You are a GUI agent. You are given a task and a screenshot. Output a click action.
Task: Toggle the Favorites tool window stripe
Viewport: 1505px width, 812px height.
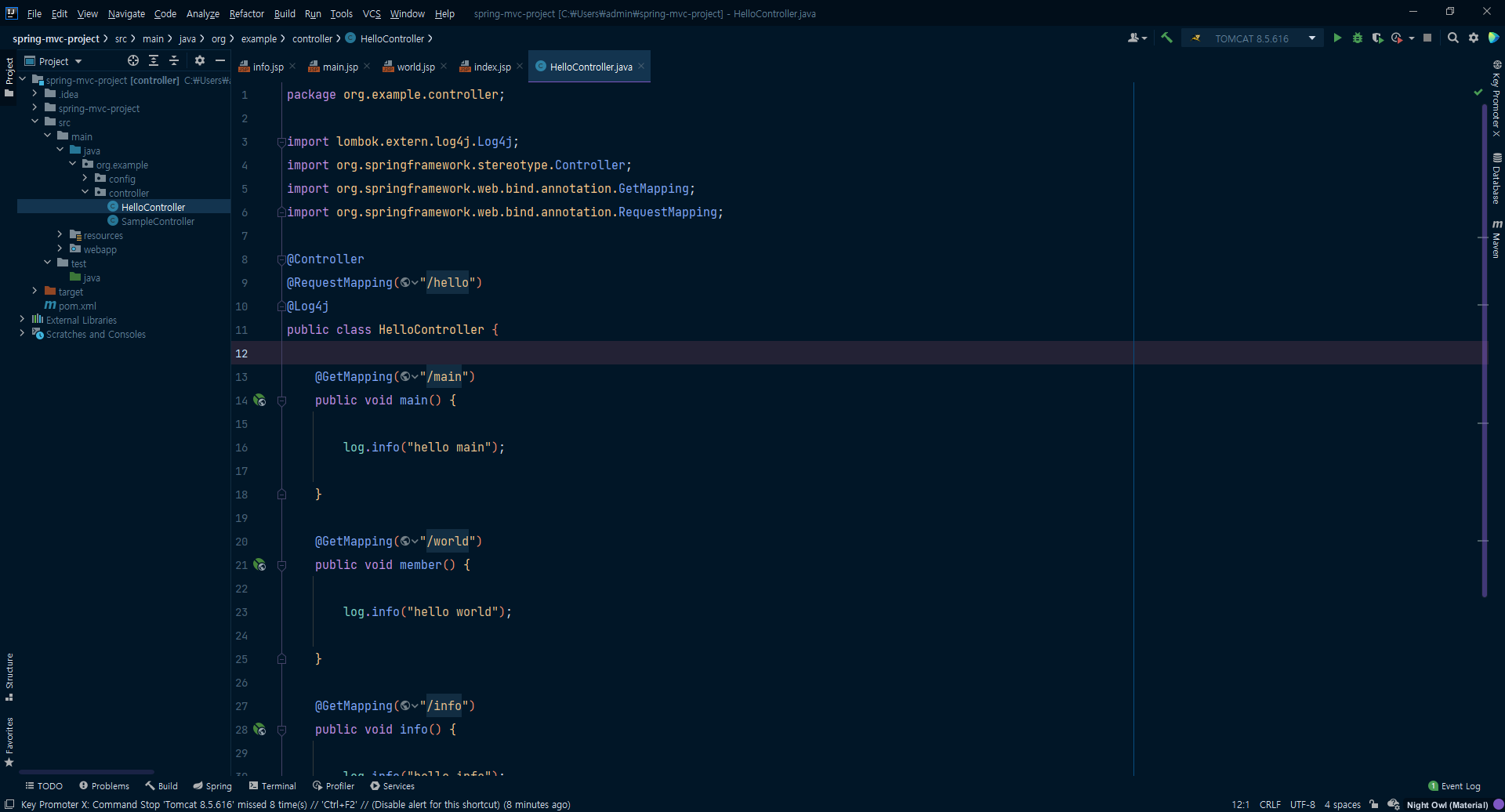tap(9, 741)
